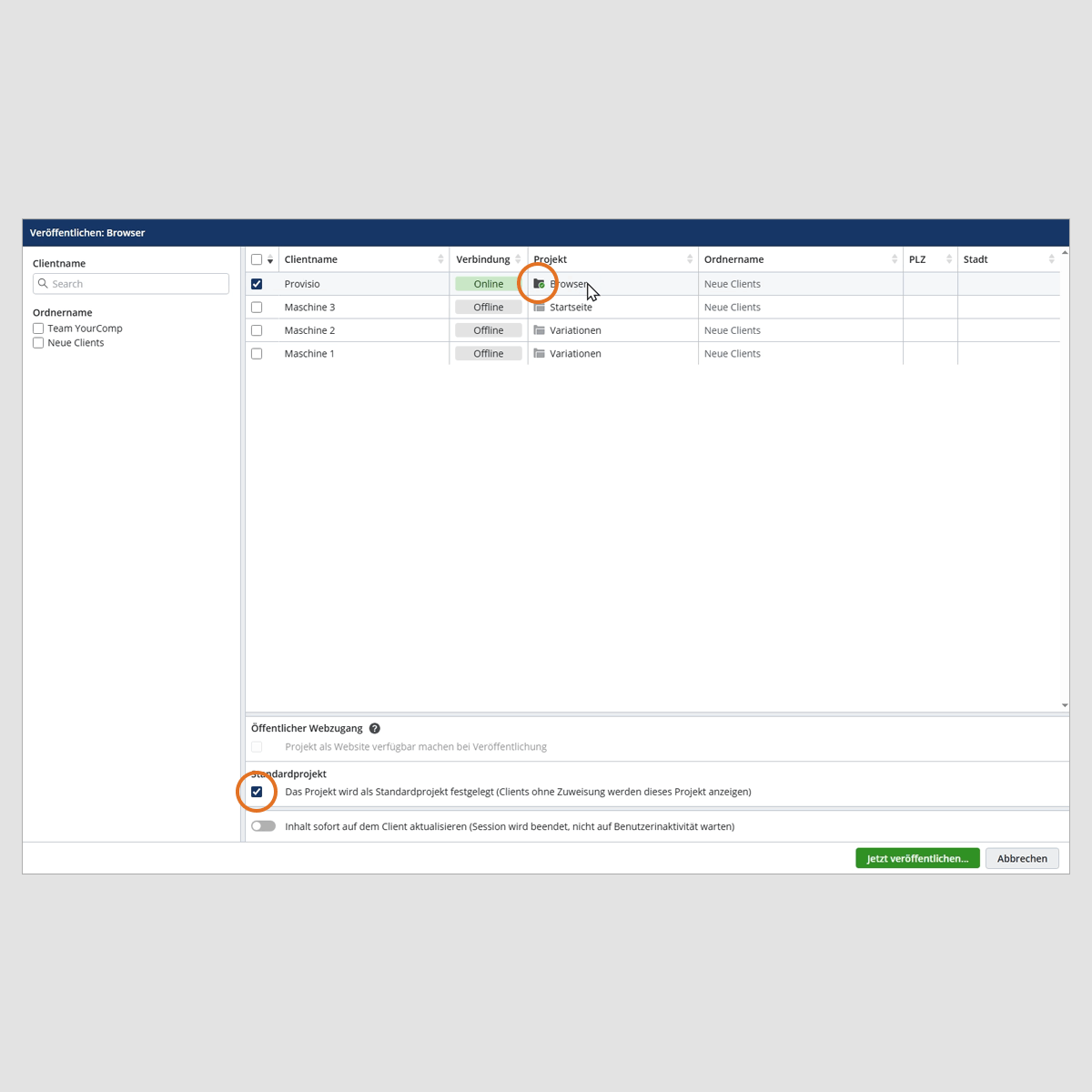Click Maschine 1 Variationen folder icon
This screenshot has height=1092, width=1092.
(539, 354)
